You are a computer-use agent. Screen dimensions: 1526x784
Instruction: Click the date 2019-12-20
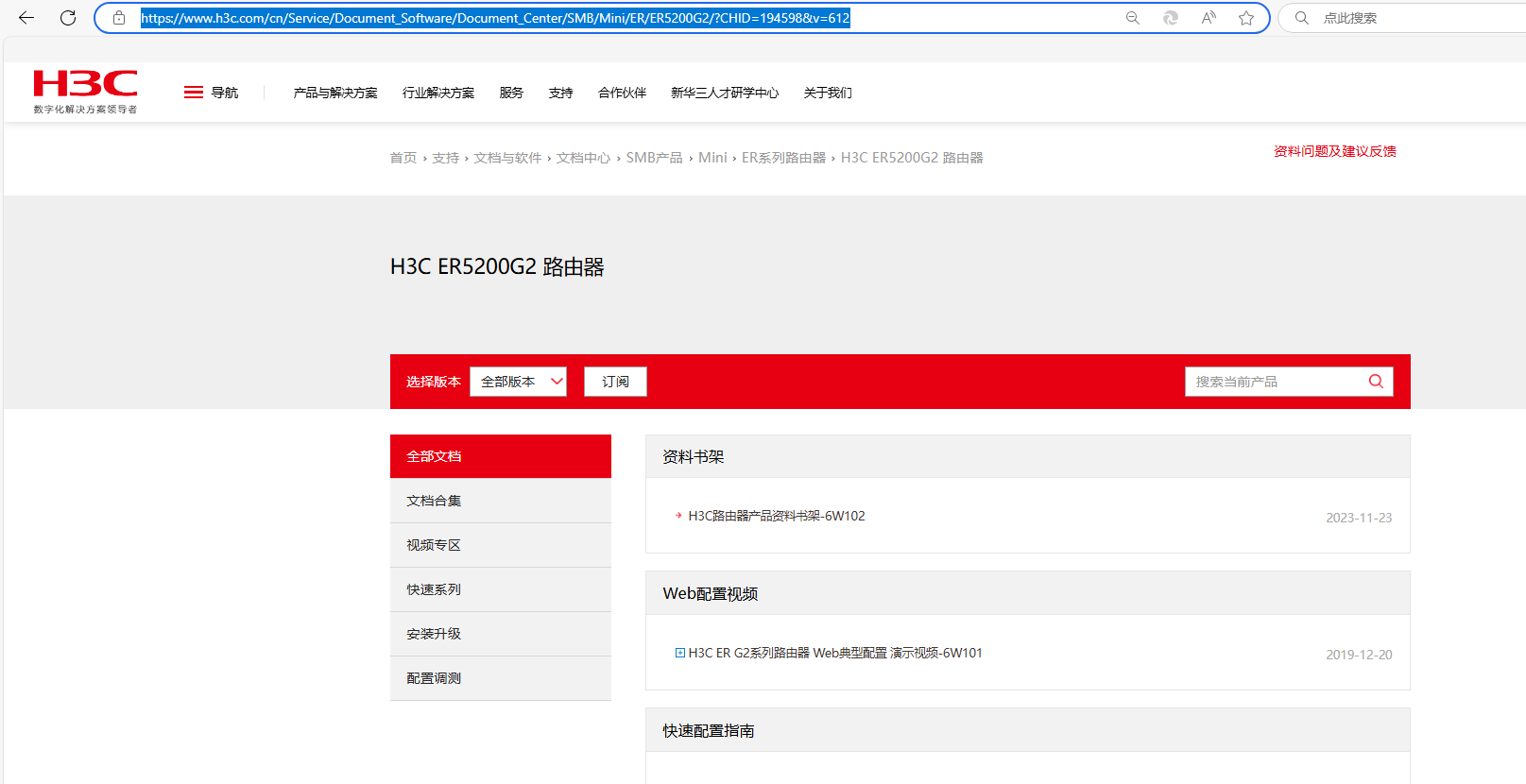[x=1359, y=655]
